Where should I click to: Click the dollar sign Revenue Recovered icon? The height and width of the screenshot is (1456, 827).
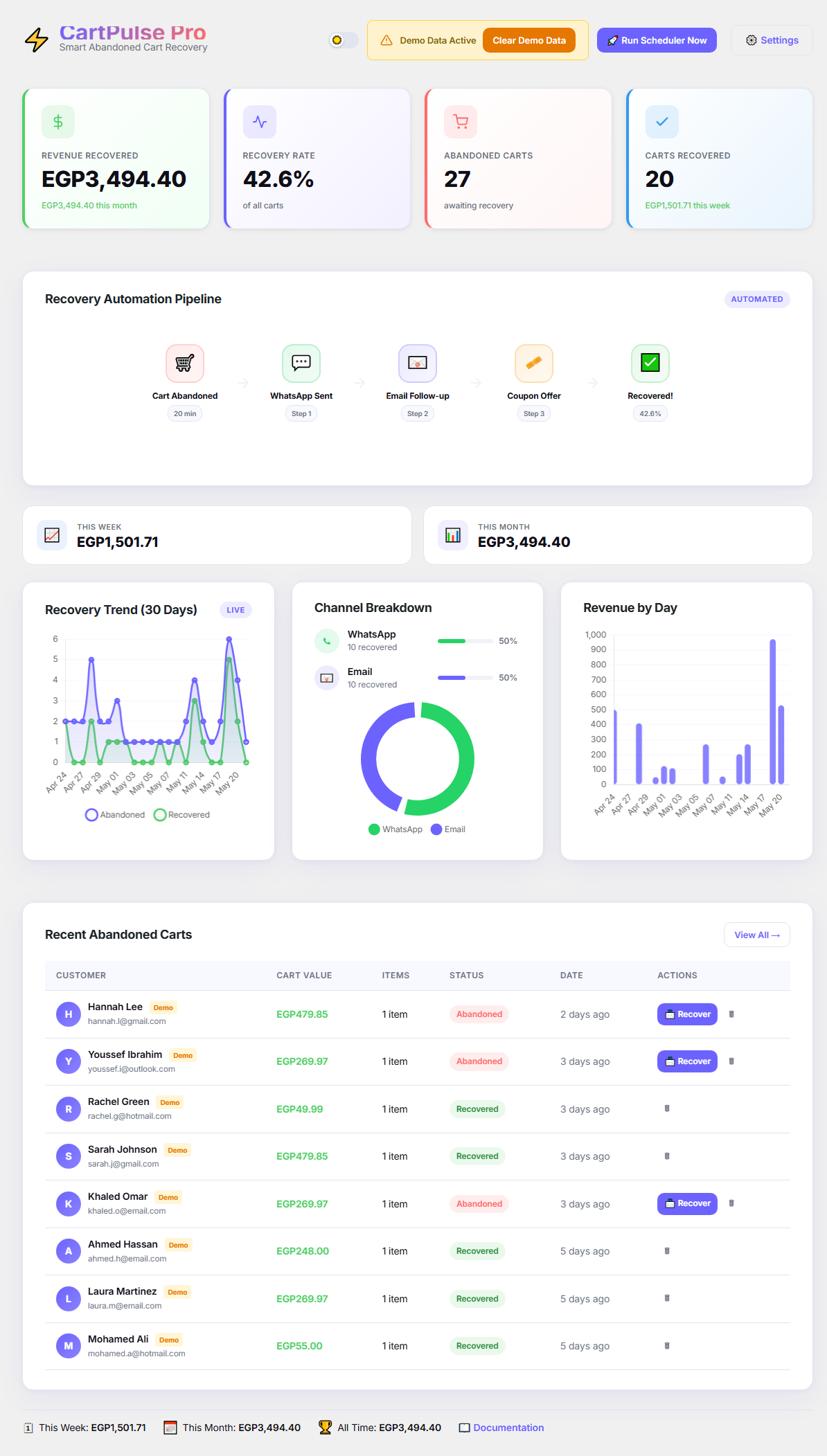tap(58, 122)
